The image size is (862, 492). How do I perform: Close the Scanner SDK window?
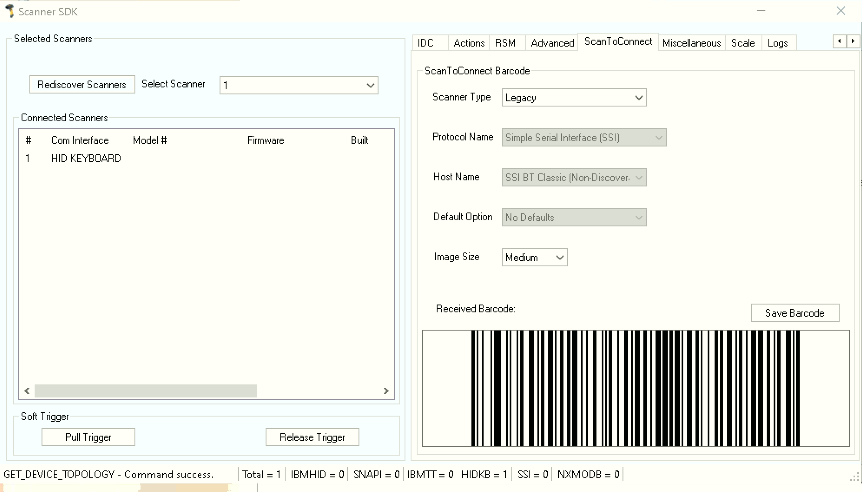tap(841, 11)
